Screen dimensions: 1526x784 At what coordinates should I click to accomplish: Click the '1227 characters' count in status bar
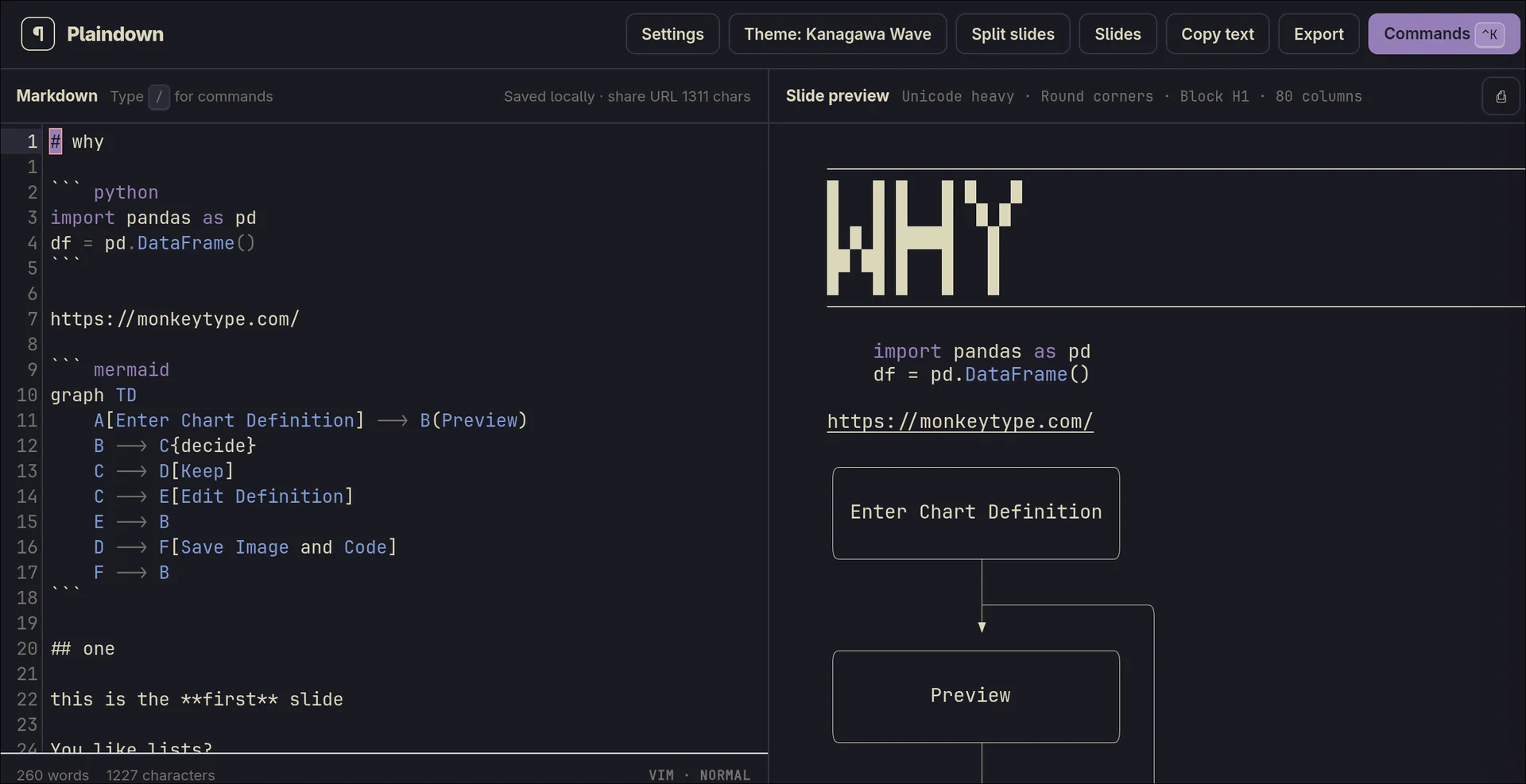[161, 774]
